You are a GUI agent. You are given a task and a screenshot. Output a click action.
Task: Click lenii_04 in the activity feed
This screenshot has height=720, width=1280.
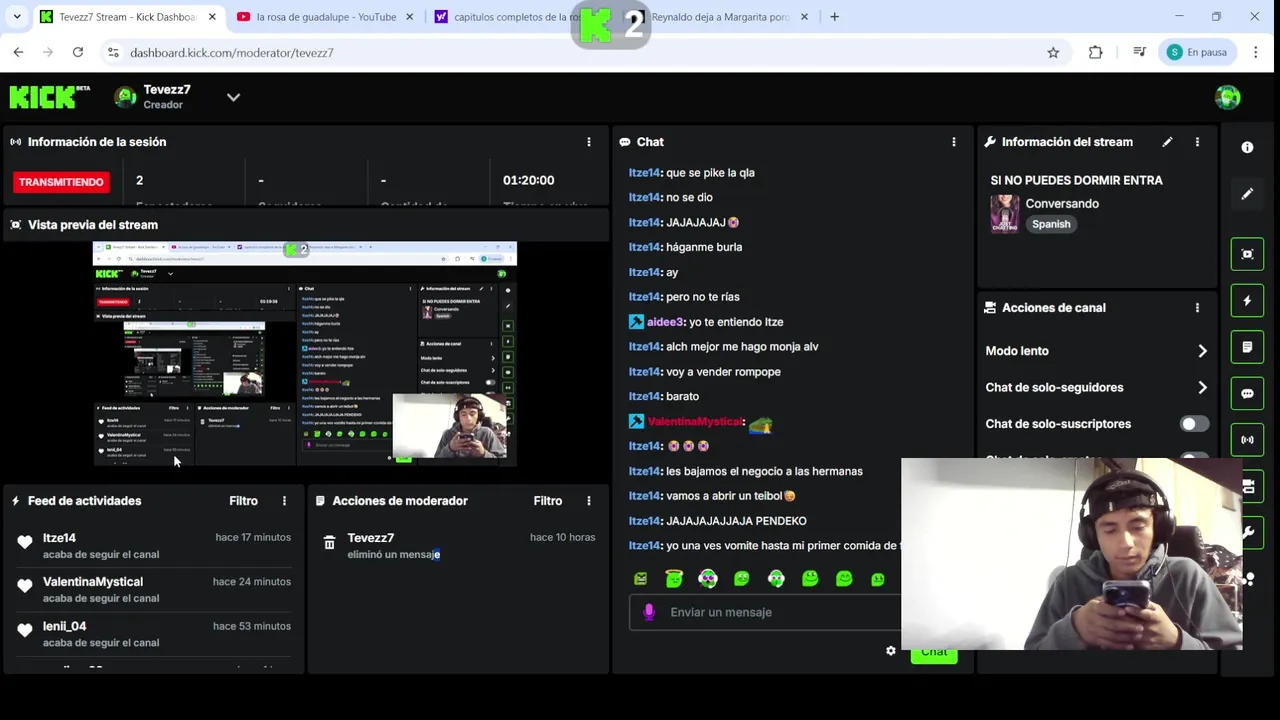click(65, 626)
